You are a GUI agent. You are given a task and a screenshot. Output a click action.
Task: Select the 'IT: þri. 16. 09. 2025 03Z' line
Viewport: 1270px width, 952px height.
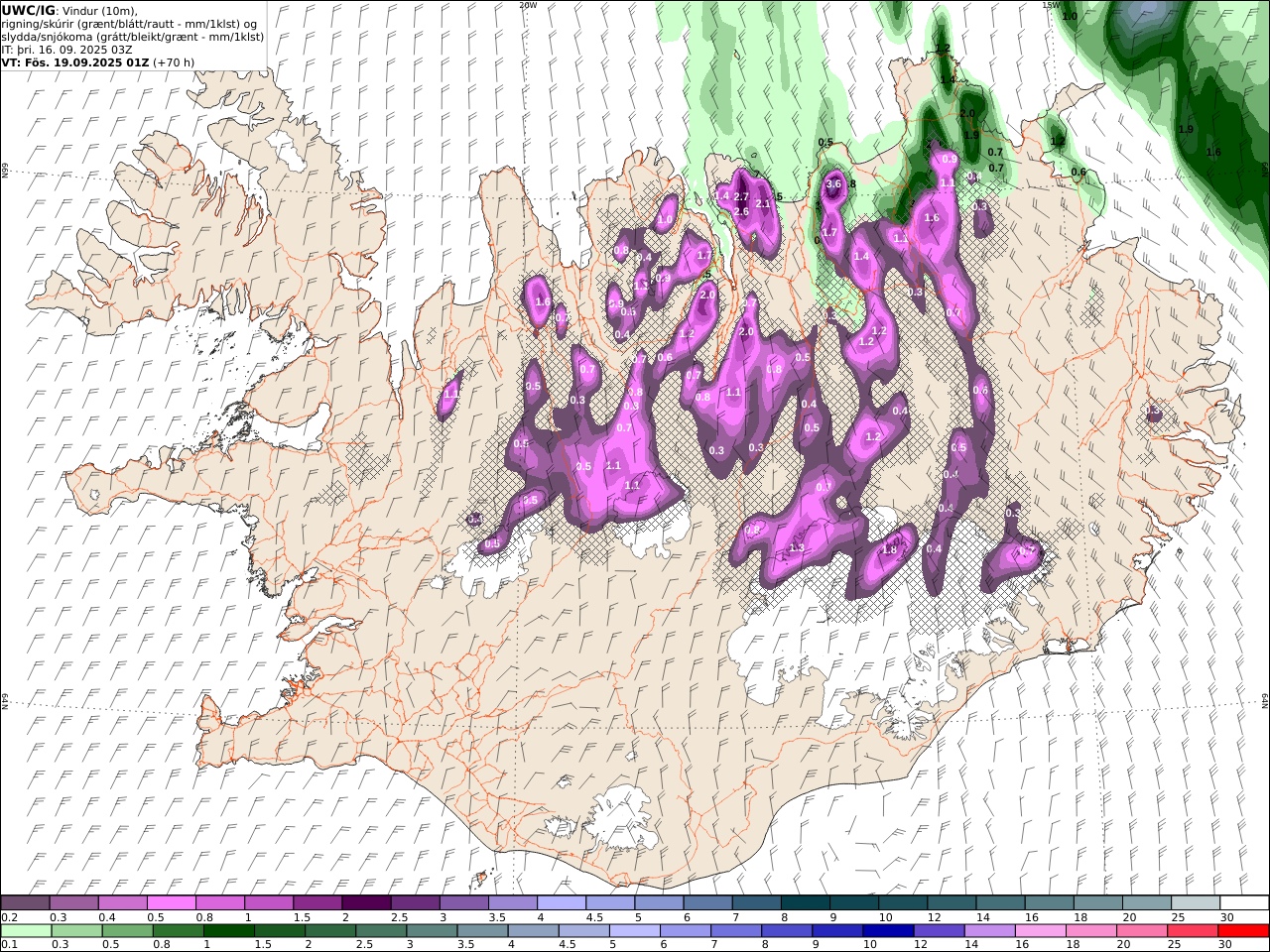pos(67,49)
